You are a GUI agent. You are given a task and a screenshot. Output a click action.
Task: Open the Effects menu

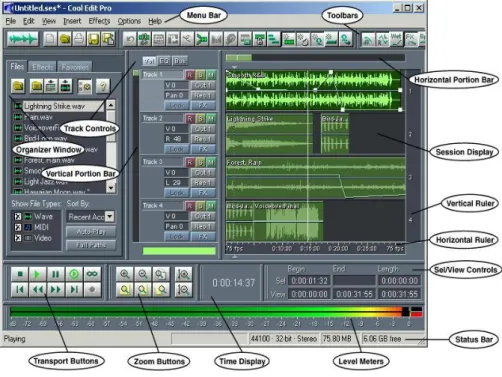(x=99, y=21)
